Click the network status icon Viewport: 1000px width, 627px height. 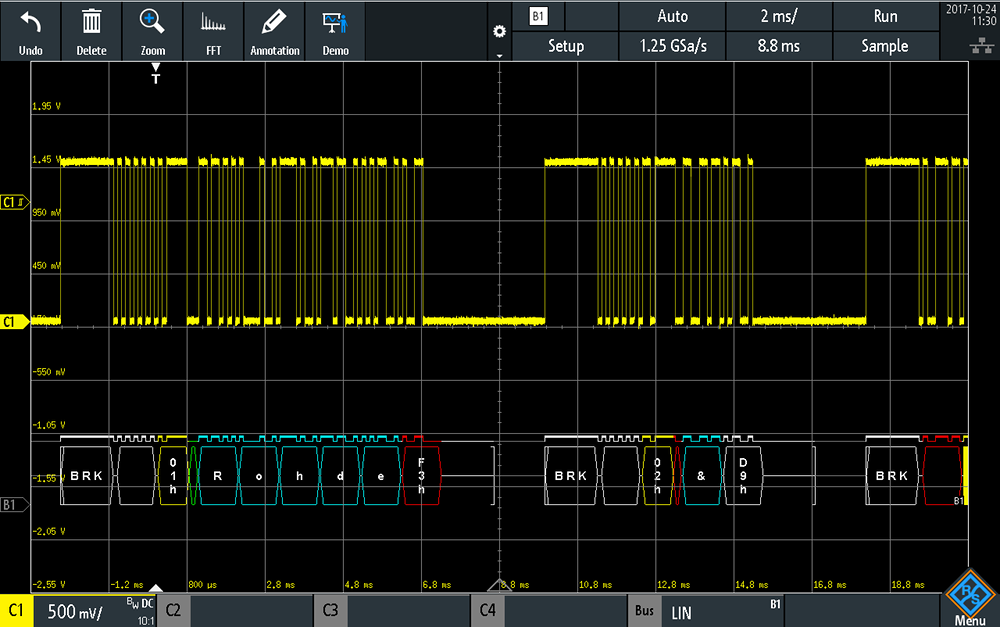pos(982,45)
